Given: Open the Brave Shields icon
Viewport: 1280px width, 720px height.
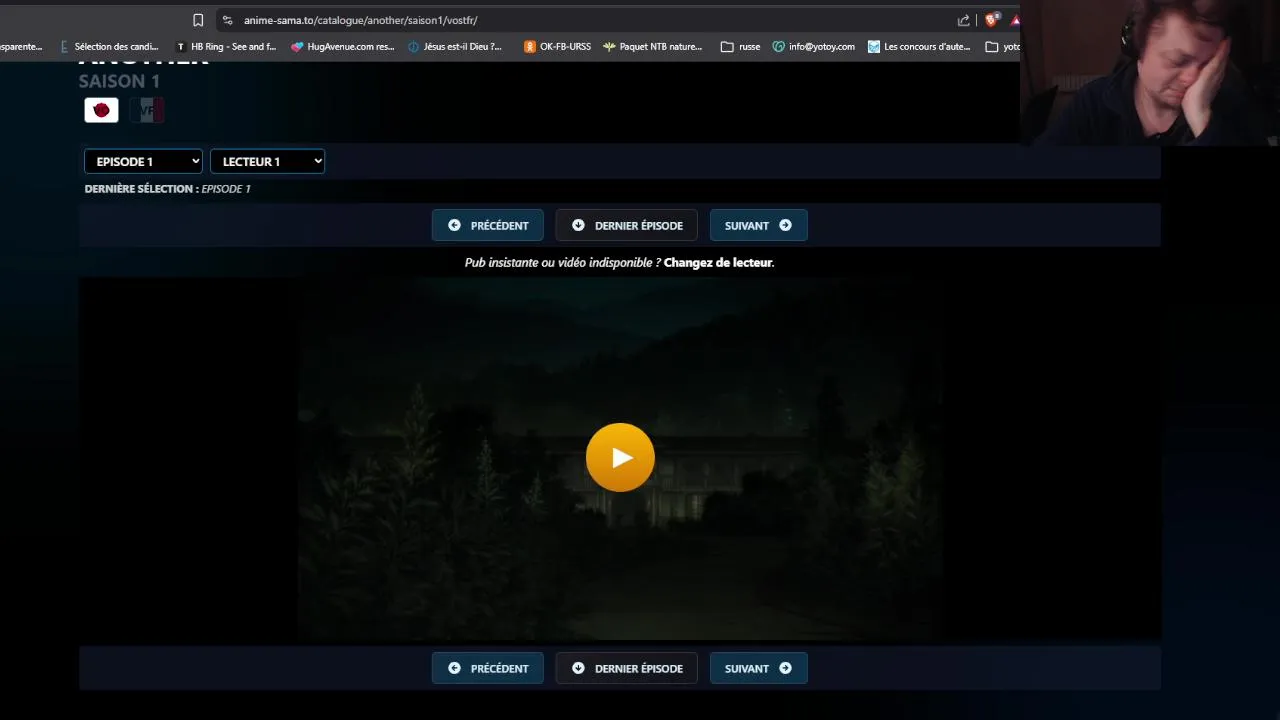Looking at the screenshot, I should pos(991,20).
